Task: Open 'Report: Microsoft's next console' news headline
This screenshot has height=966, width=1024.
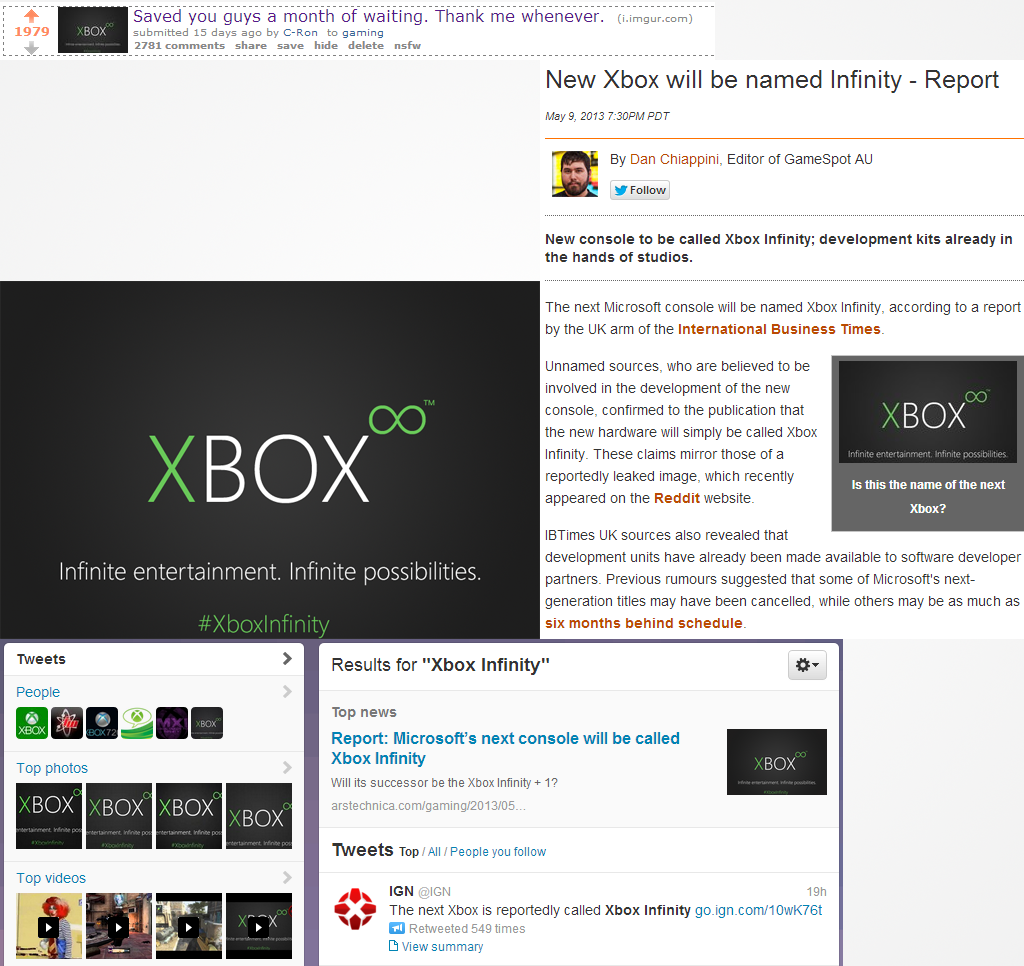Action: (505, 749)
